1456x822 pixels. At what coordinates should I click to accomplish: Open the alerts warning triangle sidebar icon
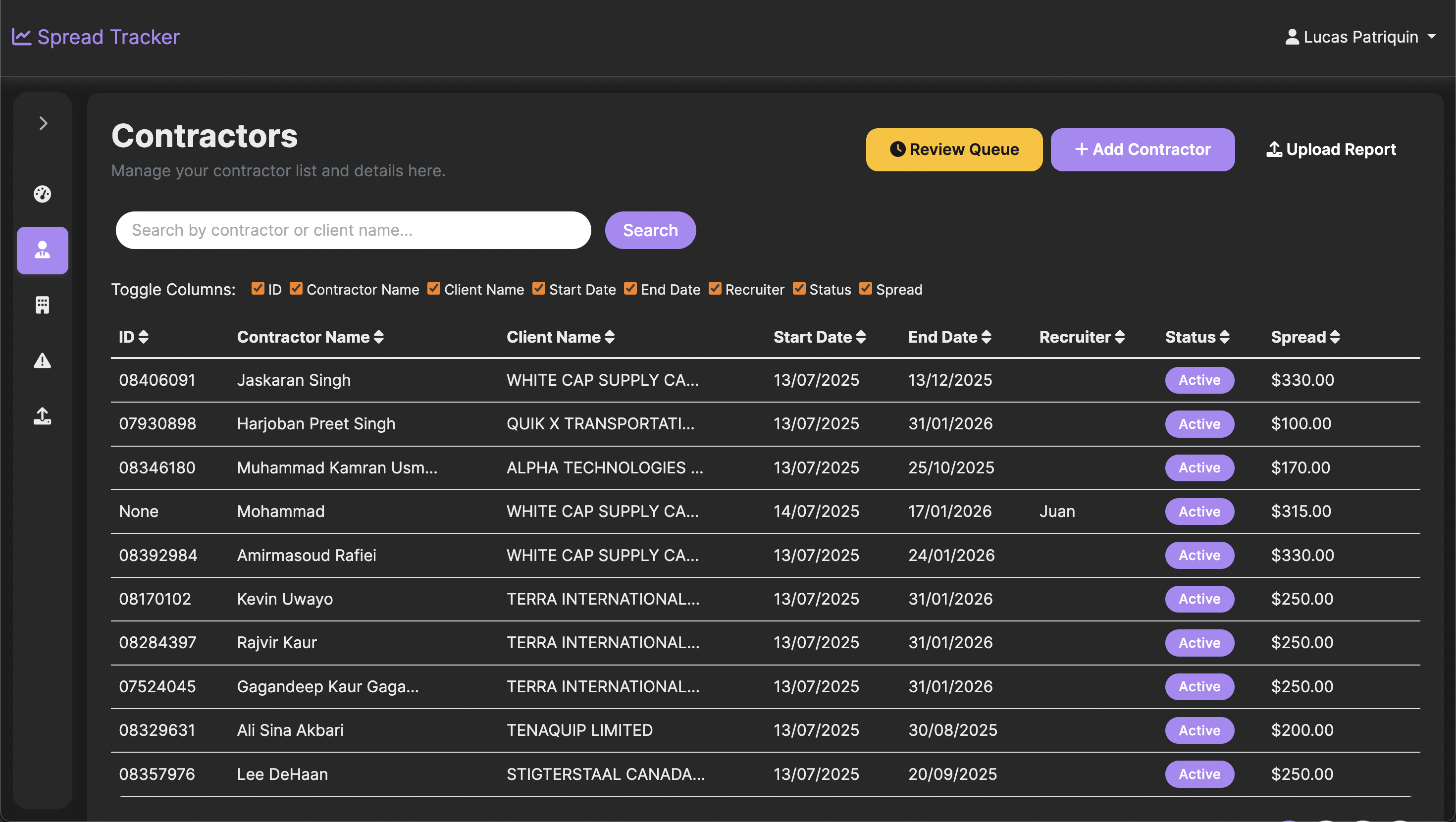tap(43, 360)
